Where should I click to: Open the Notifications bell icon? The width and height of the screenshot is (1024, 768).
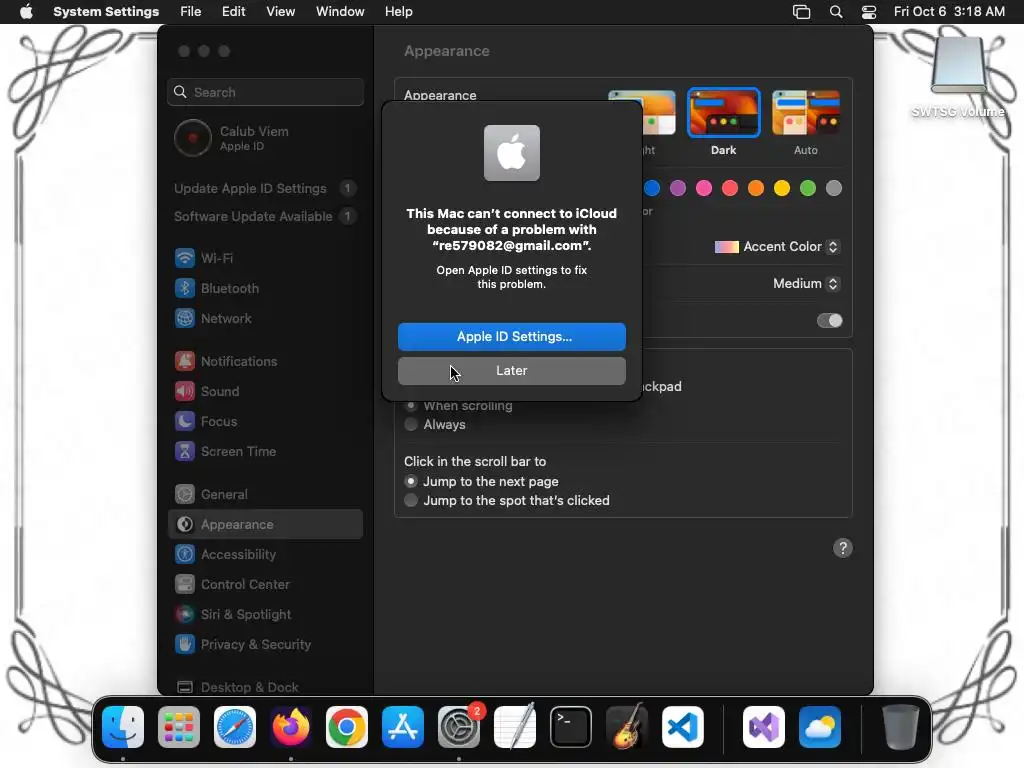coord(185,361)
